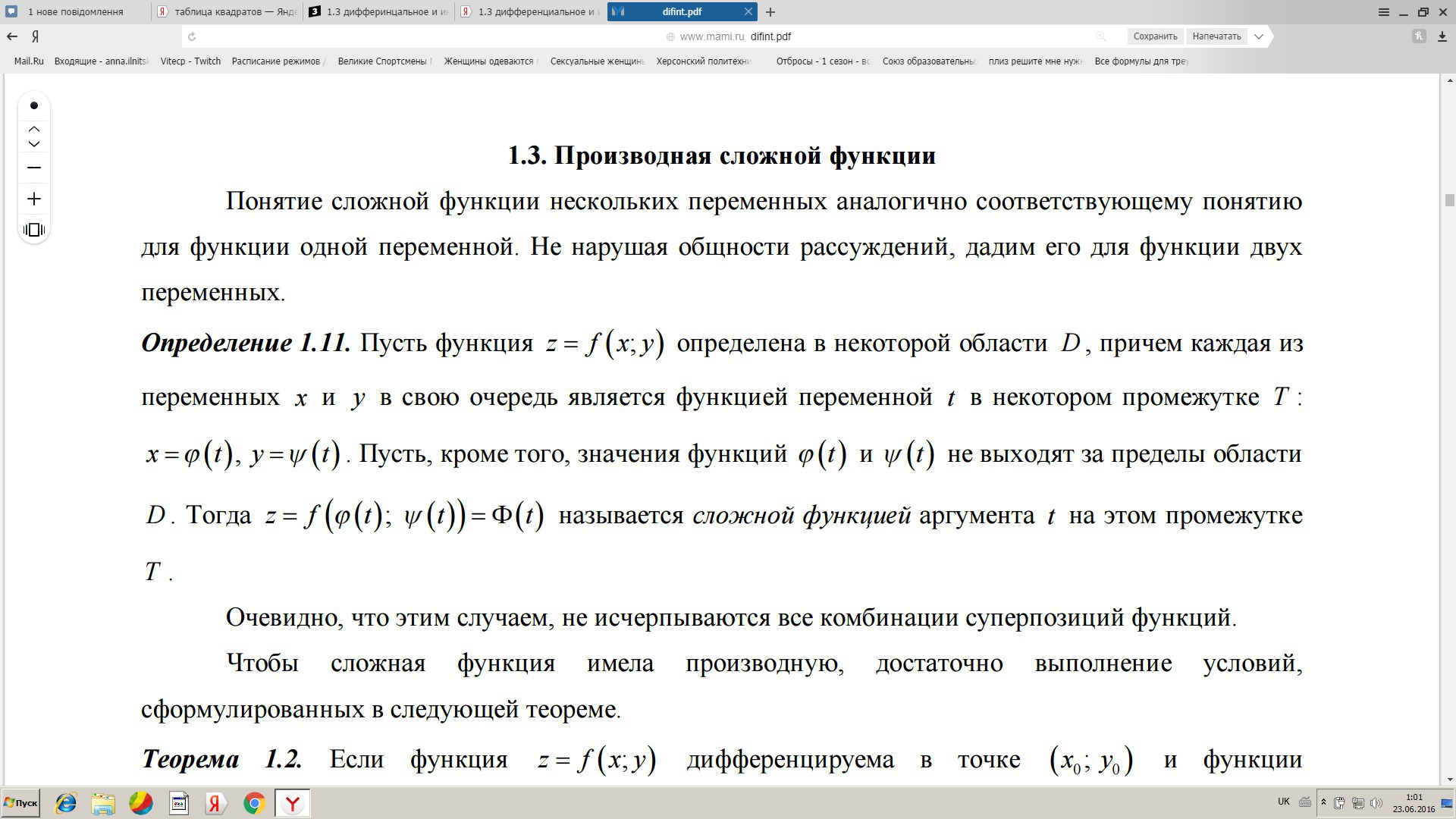Click the volume speaker tray icon
The width and height of the screenshot is (1456, 819).
point(1376,802)
